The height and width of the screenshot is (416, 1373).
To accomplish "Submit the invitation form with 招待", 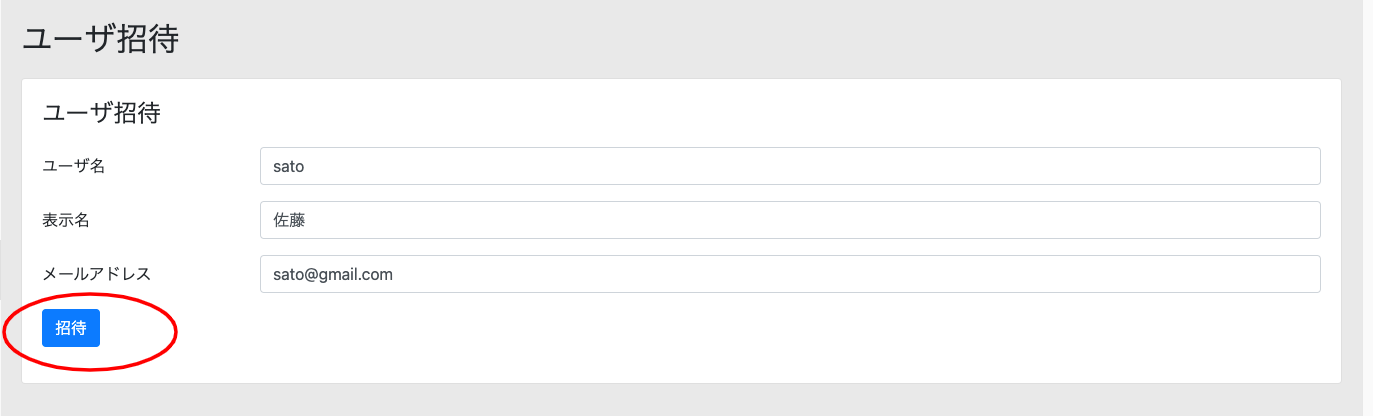I will tap(71, 328).
